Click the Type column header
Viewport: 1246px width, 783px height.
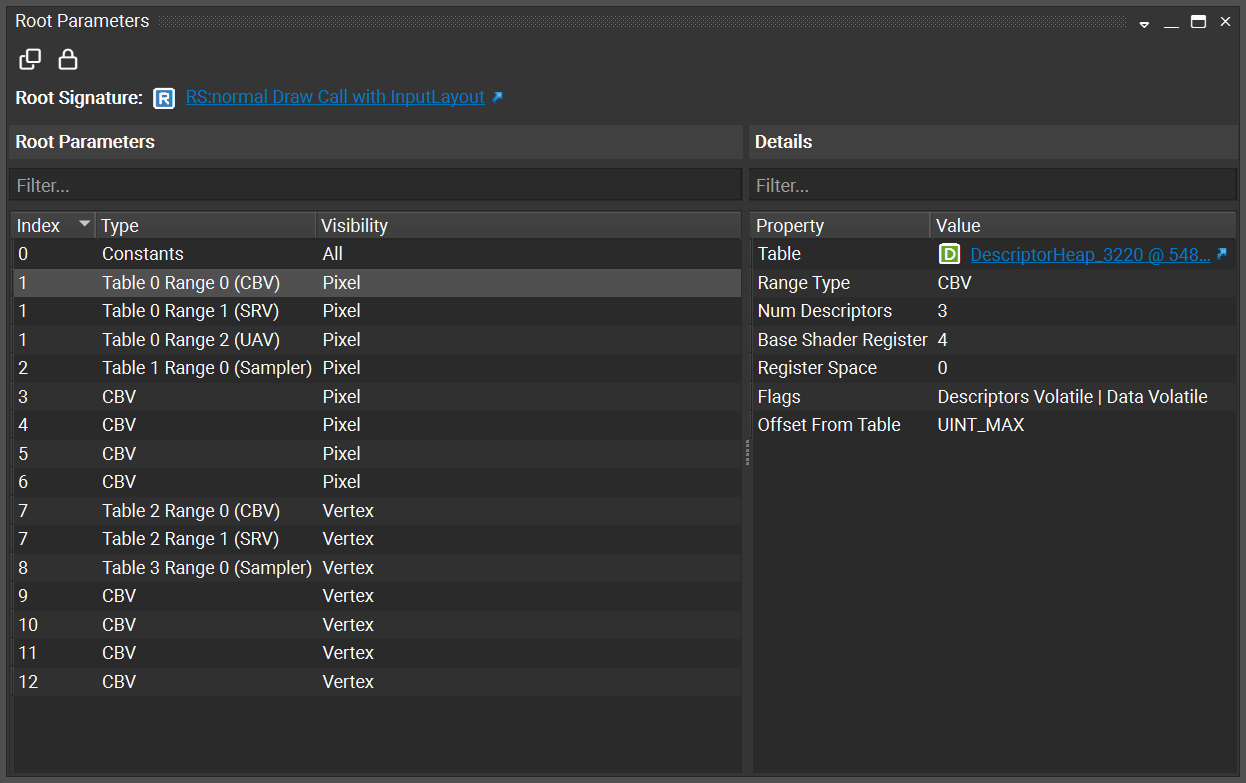[117, 224]
